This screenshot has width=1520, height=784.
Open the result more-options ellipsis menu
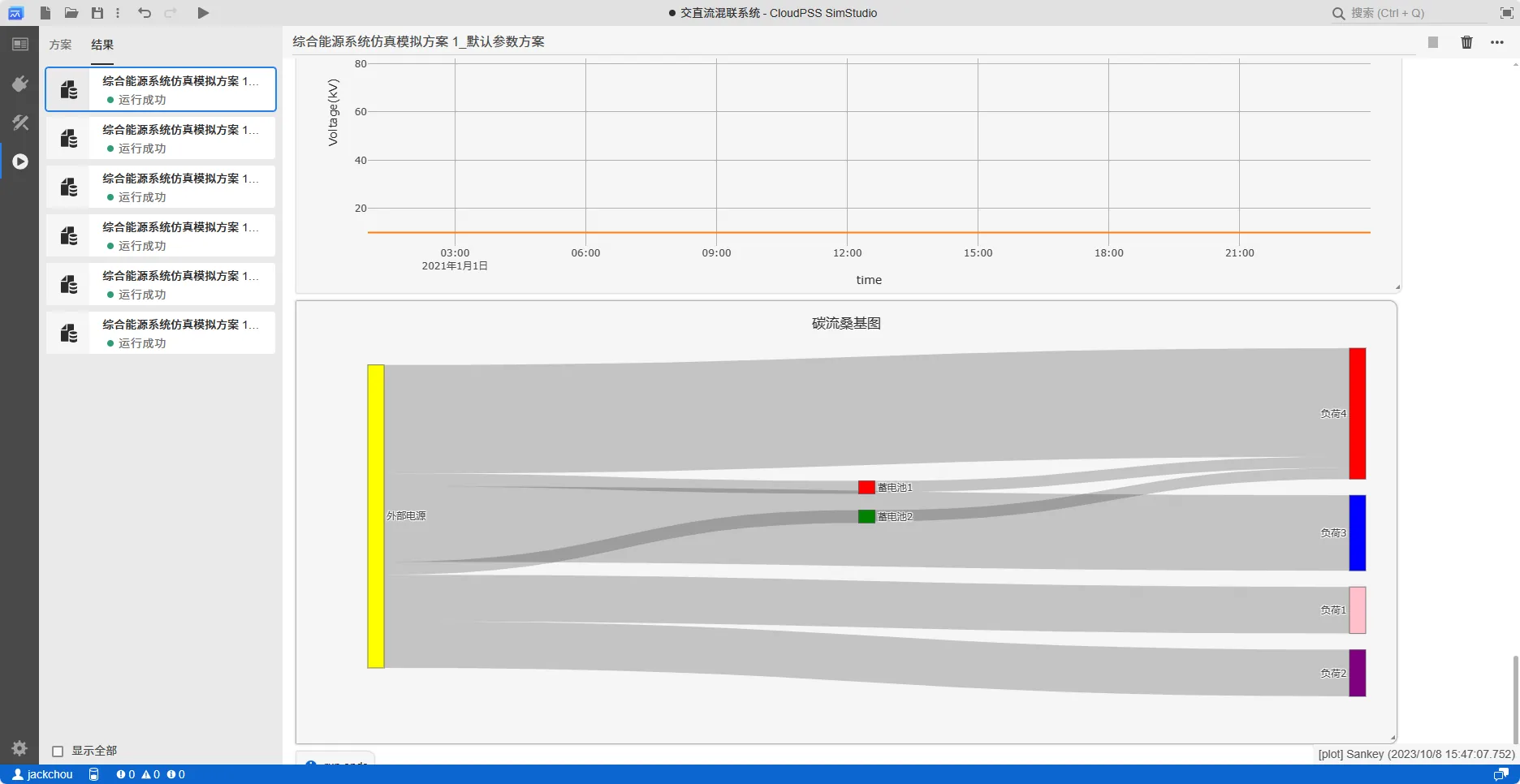point(1497,42)
